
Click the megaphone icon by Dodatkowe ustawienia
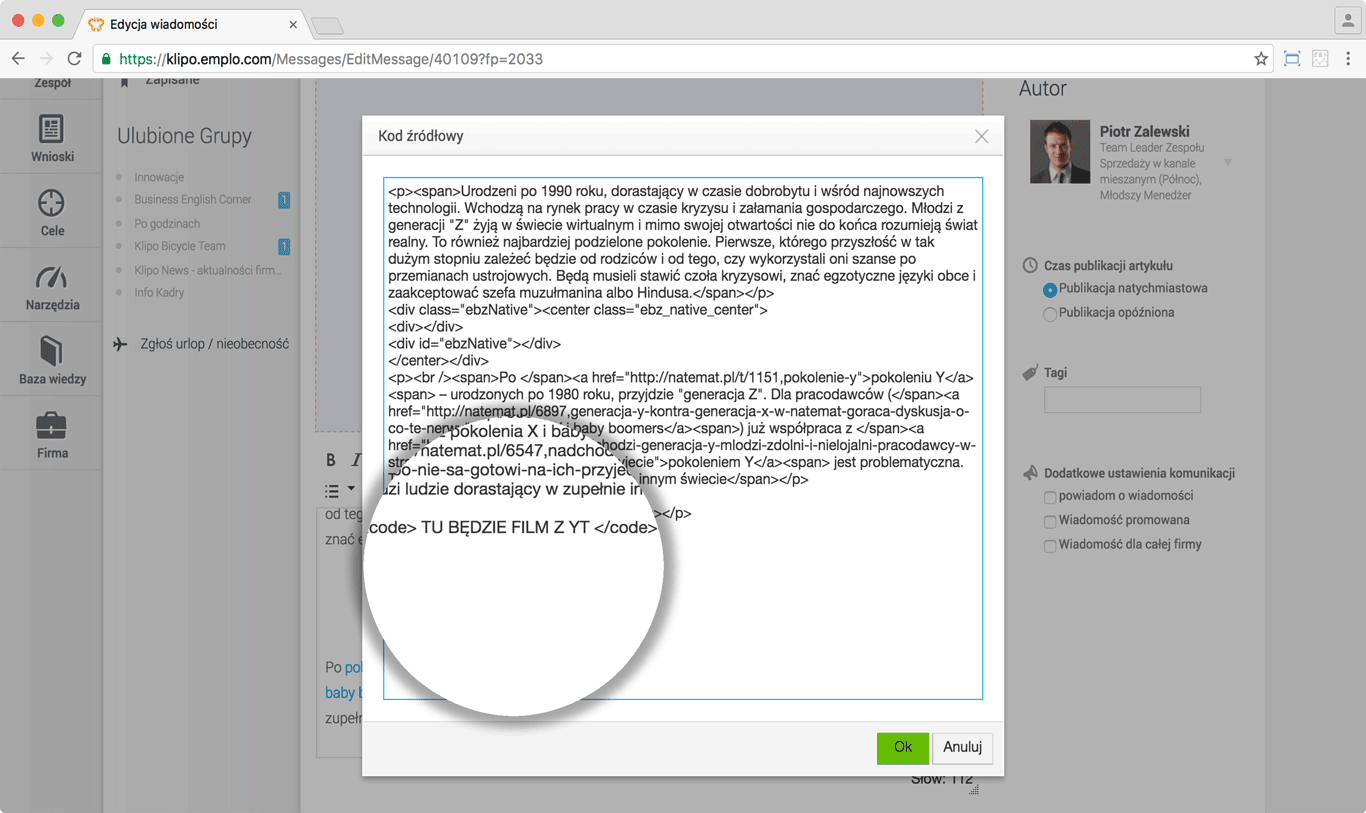pyautogui.click(x=1030, y=473)
